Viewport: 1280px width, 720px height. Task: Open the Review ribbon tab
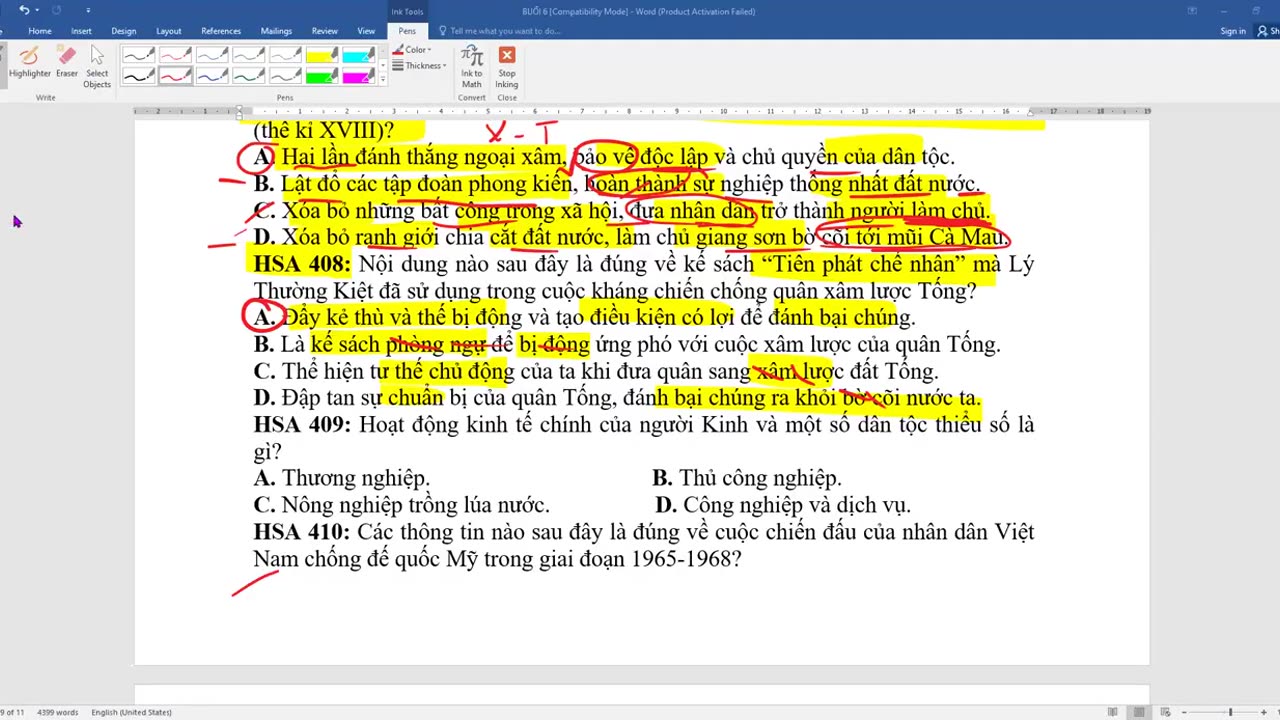tap(324, 31)
